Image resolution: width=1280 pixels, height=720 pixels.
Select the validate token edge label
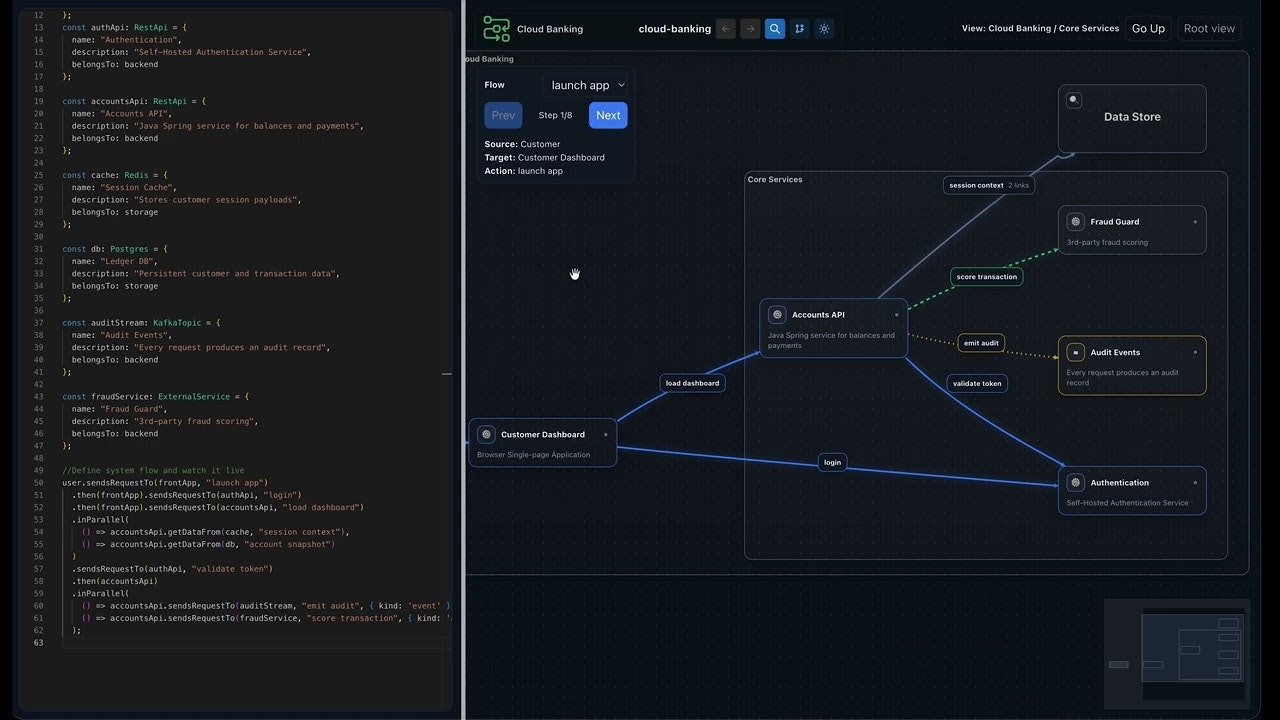pyautogui.click(x=977, y=383)
